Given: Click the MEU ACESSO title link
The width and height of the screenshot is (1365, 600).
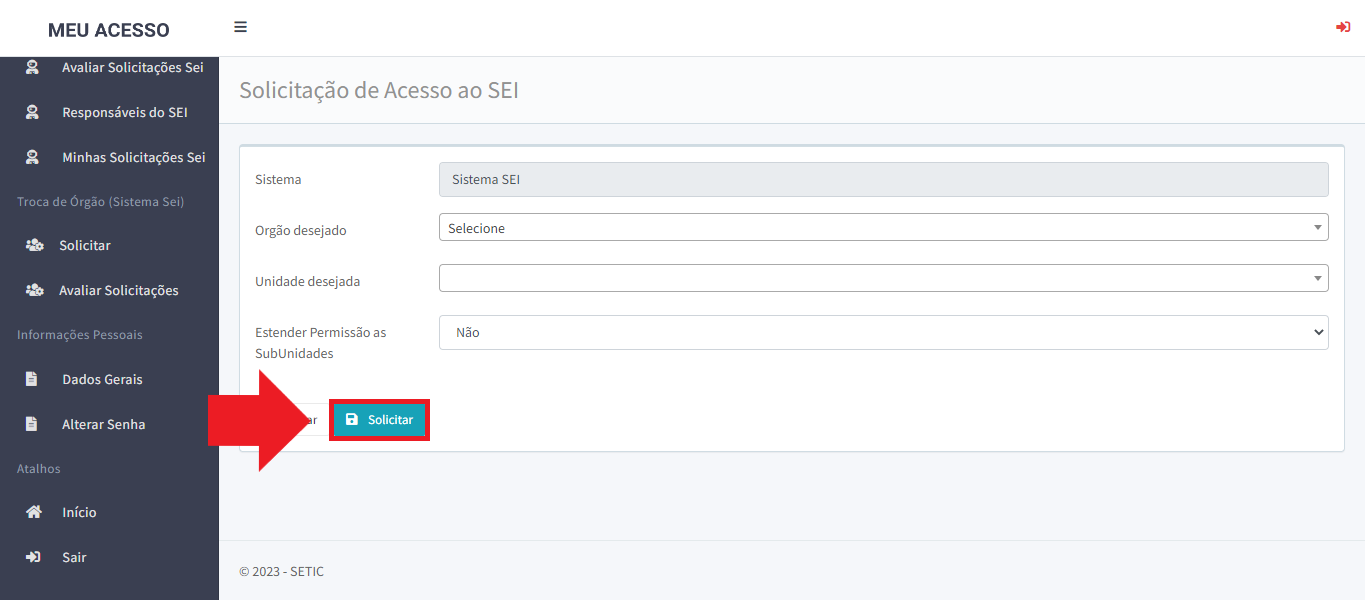Looking at the screenshot, I should click(x=108, y=30).
